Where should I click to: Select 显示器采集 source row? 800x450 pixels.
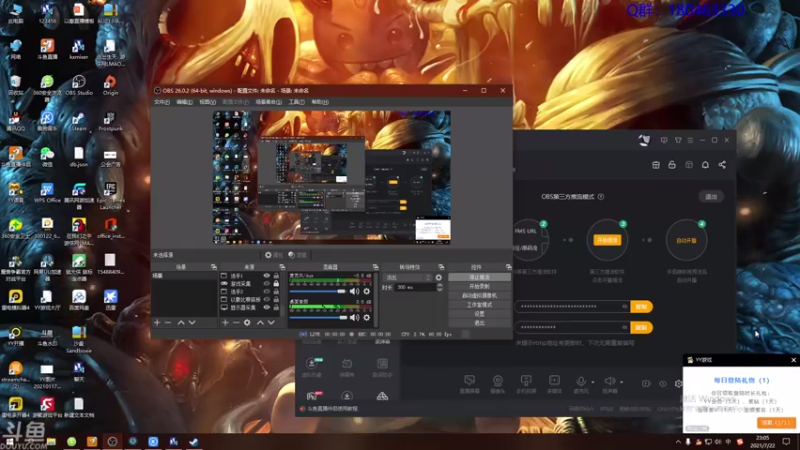[x=251, y=308]
